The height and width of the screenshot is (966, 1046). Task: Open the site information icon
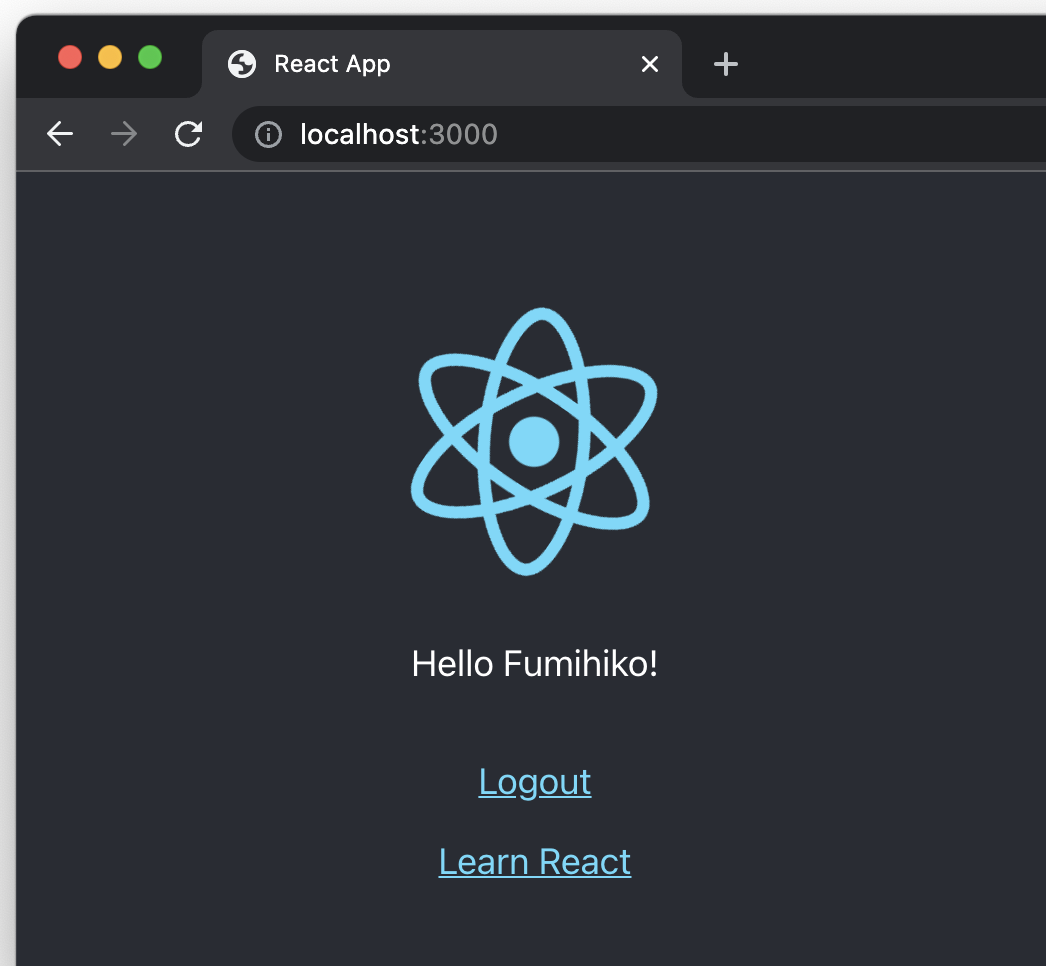268,134
